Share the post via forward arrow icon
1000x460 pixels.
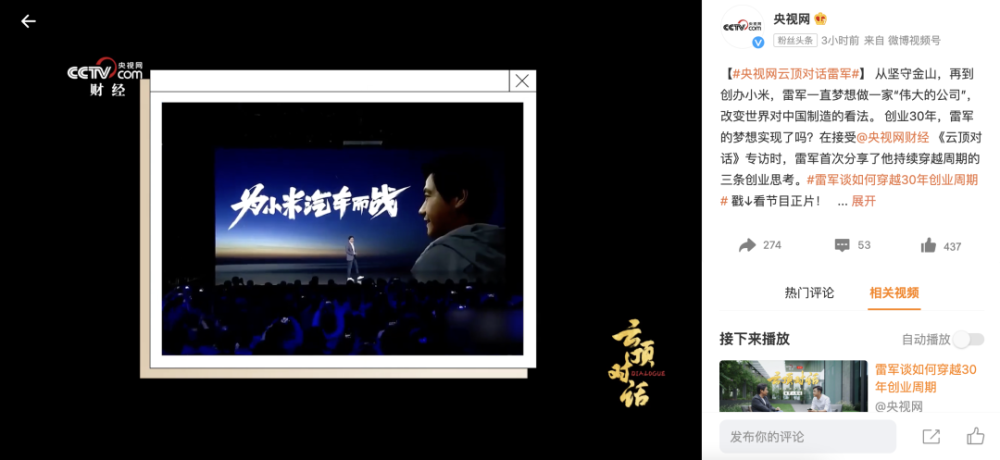[x=747, y=246]
